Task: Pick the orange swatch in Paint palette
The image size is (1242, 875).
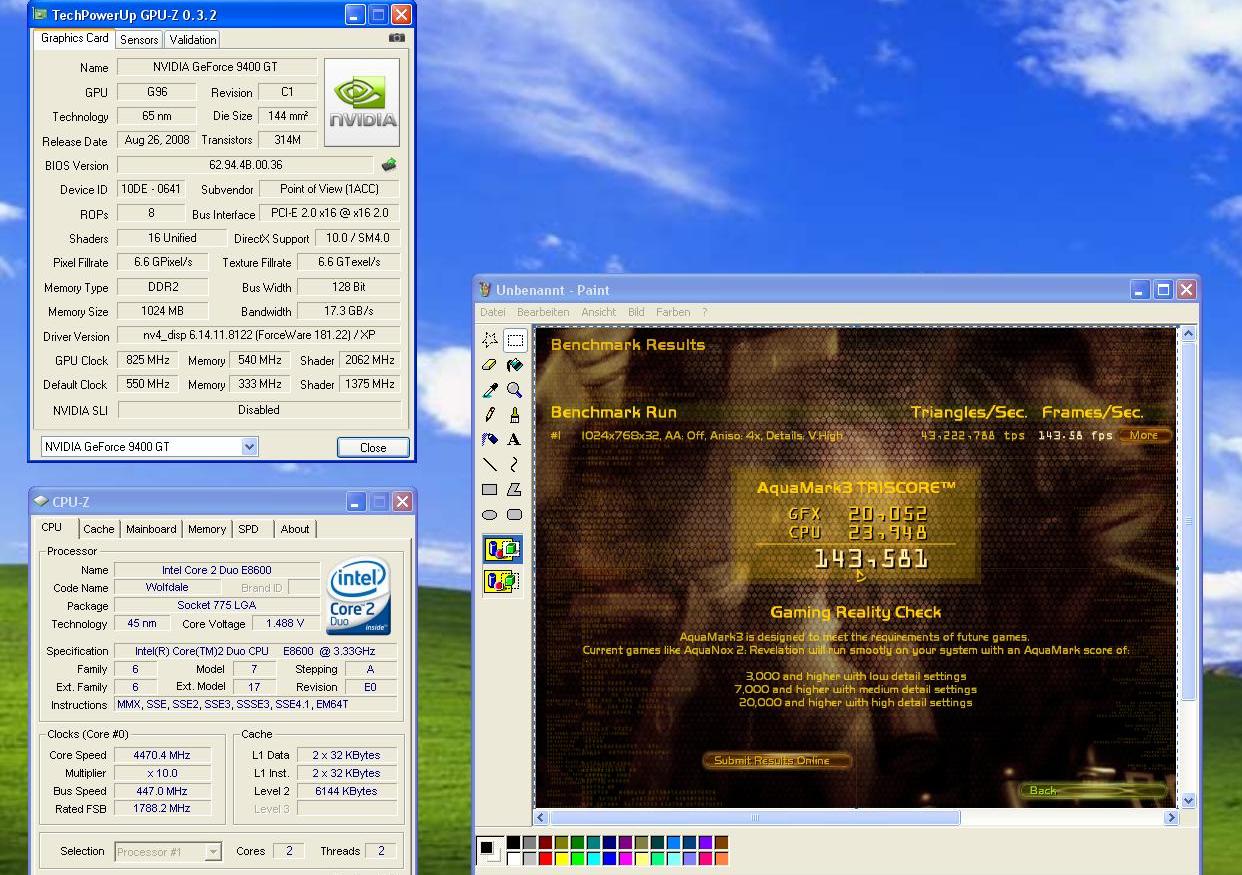Action: pos(721,858)
